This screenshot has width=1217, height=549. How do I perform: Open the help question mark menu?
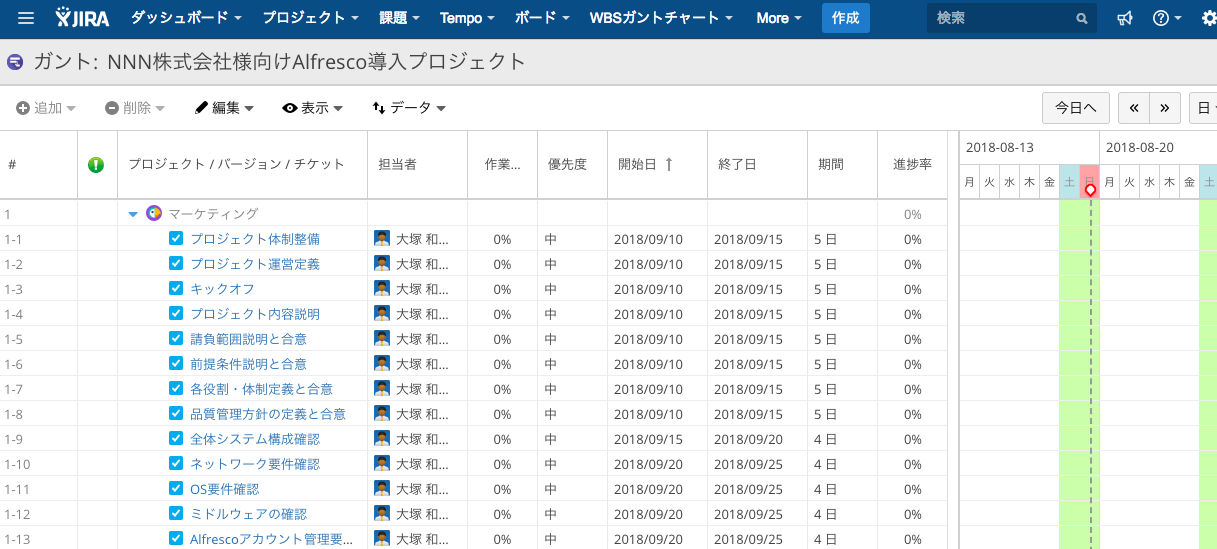click(1167, 18)
